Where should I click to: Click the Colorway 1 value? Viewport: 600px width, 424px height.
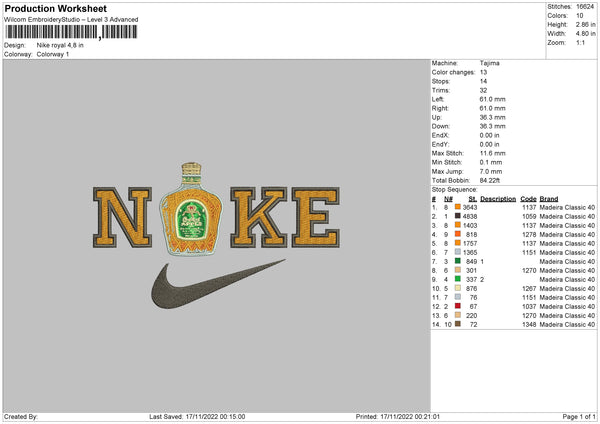click(x=53, y=54)
